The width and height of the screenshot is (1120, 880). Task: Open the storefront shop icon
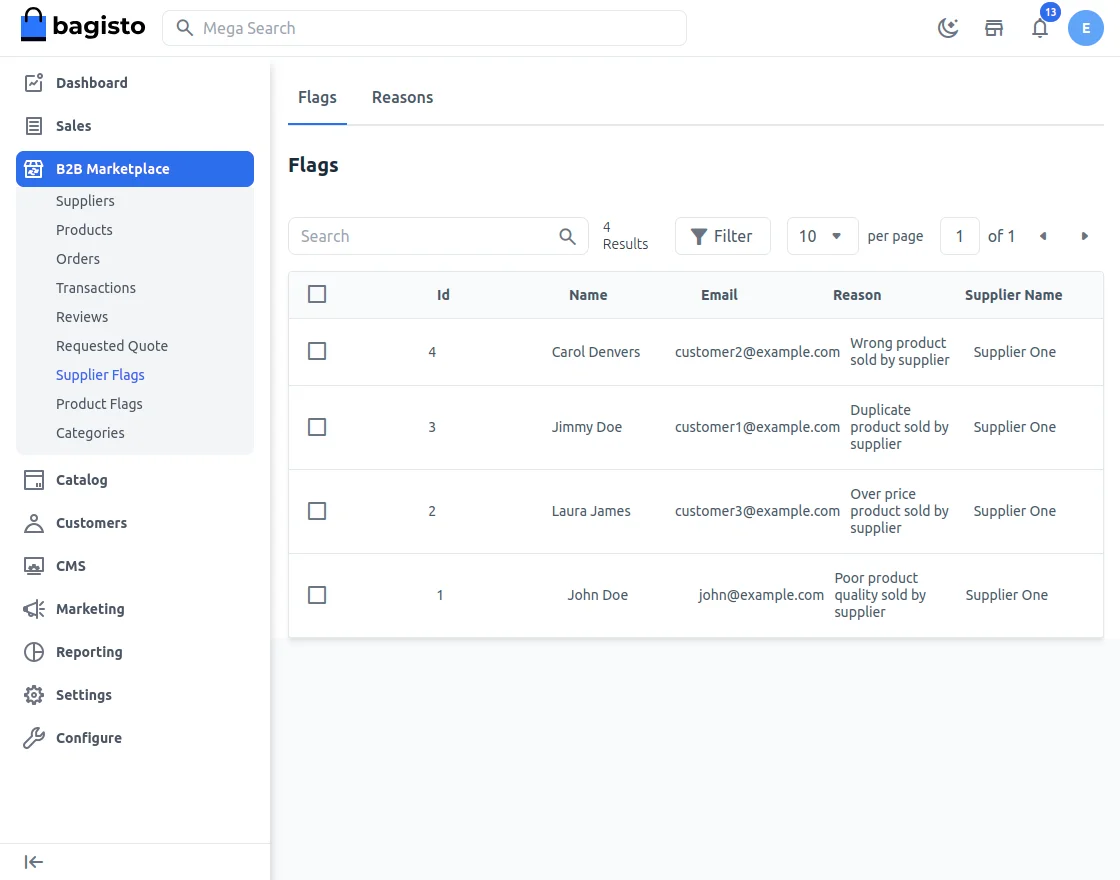(994, 28)
